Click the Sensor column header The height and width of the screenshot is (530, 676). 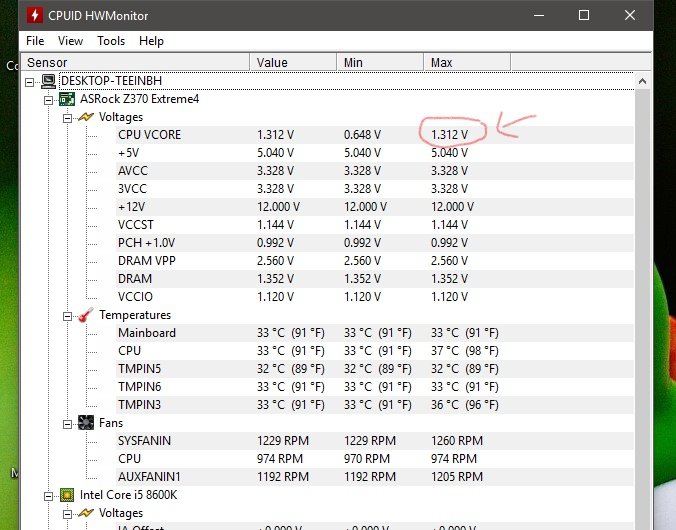(135, 63)
